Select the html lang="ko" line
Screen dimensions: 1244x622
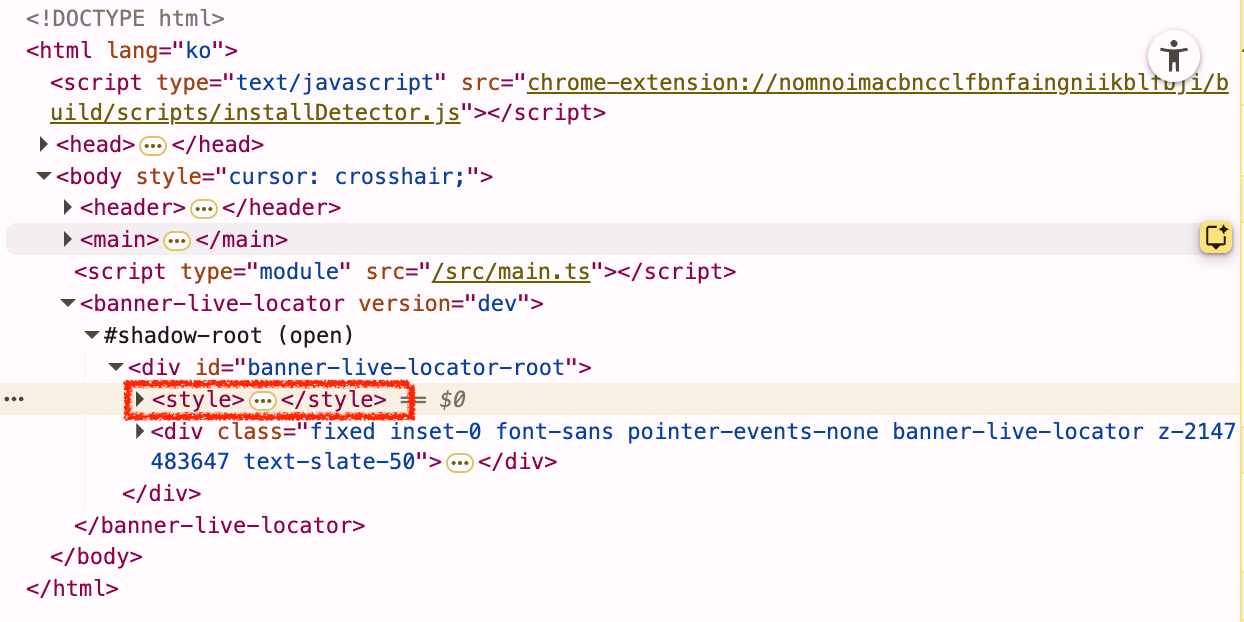pos(131,50)
